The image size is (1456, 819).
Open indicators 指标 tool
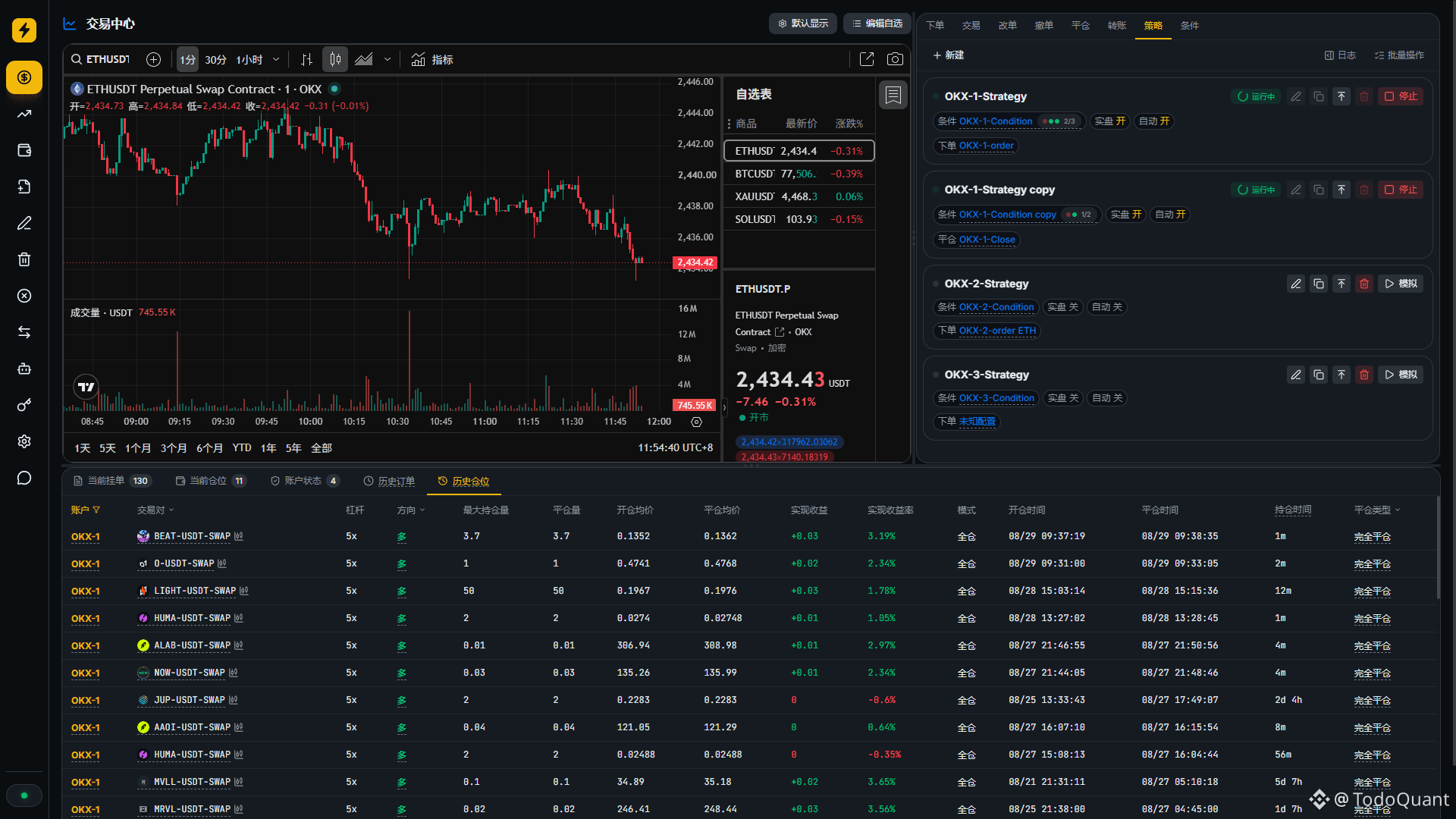pos(432,59)
